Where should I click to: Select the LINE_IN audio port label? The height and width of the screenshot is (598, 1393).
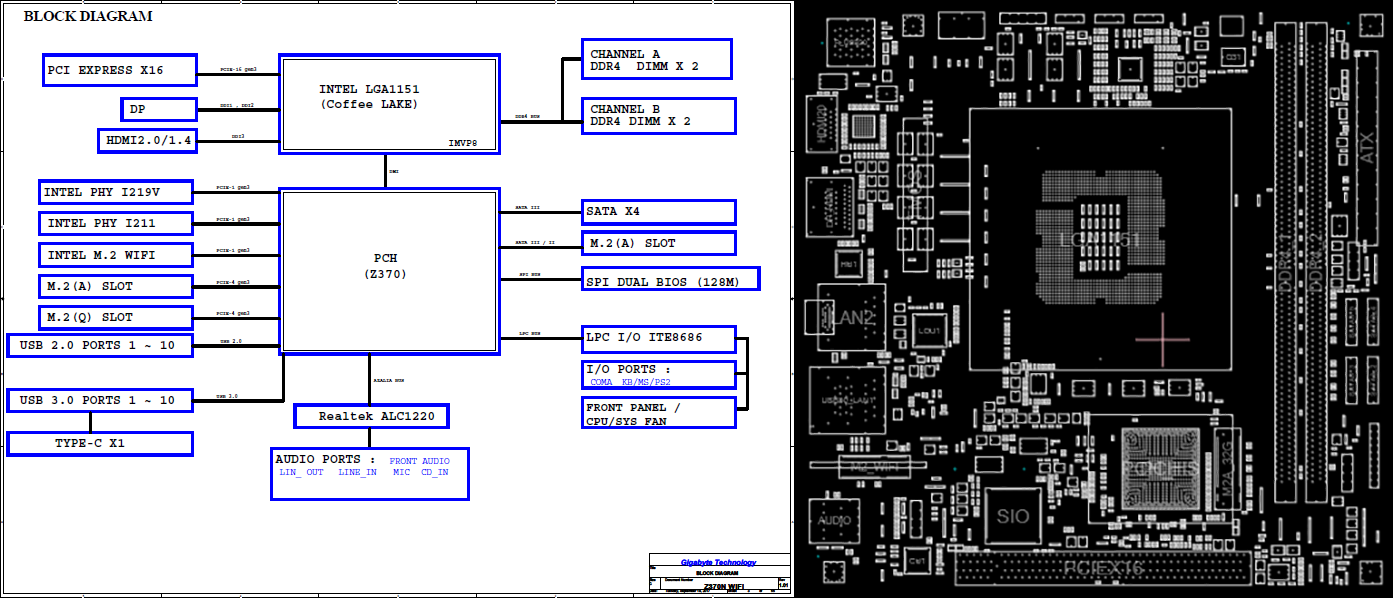click(x=357, y=472)
